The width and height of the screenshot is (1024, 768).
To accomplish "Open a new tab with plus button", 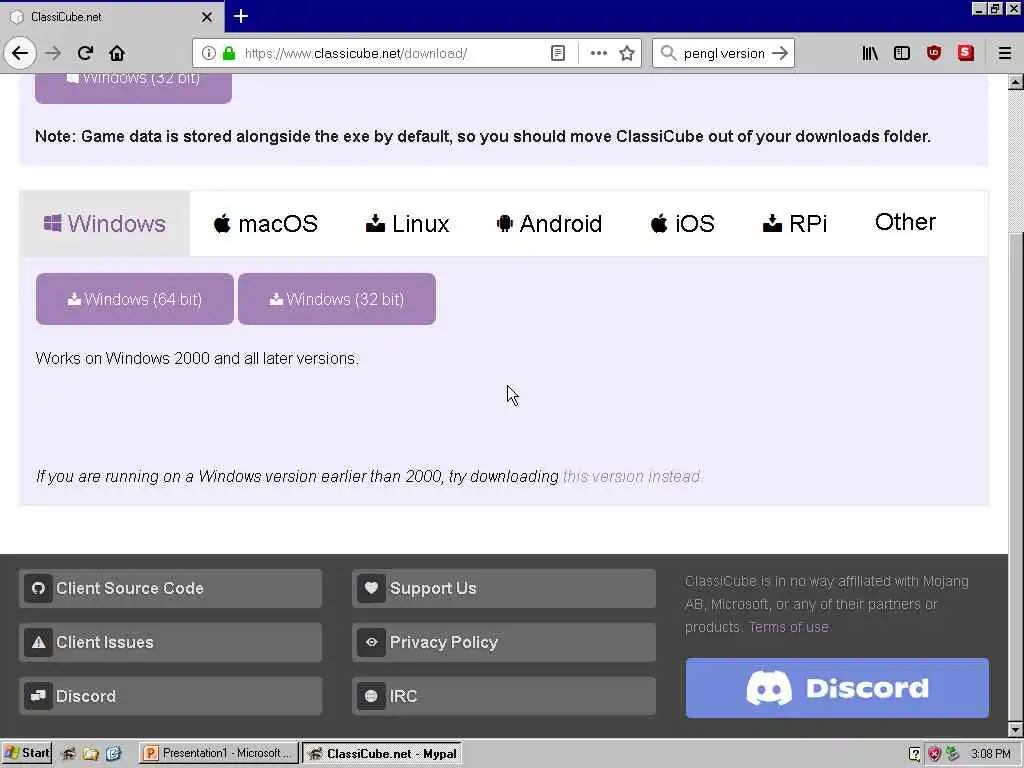I will click(x=240, y=16).
